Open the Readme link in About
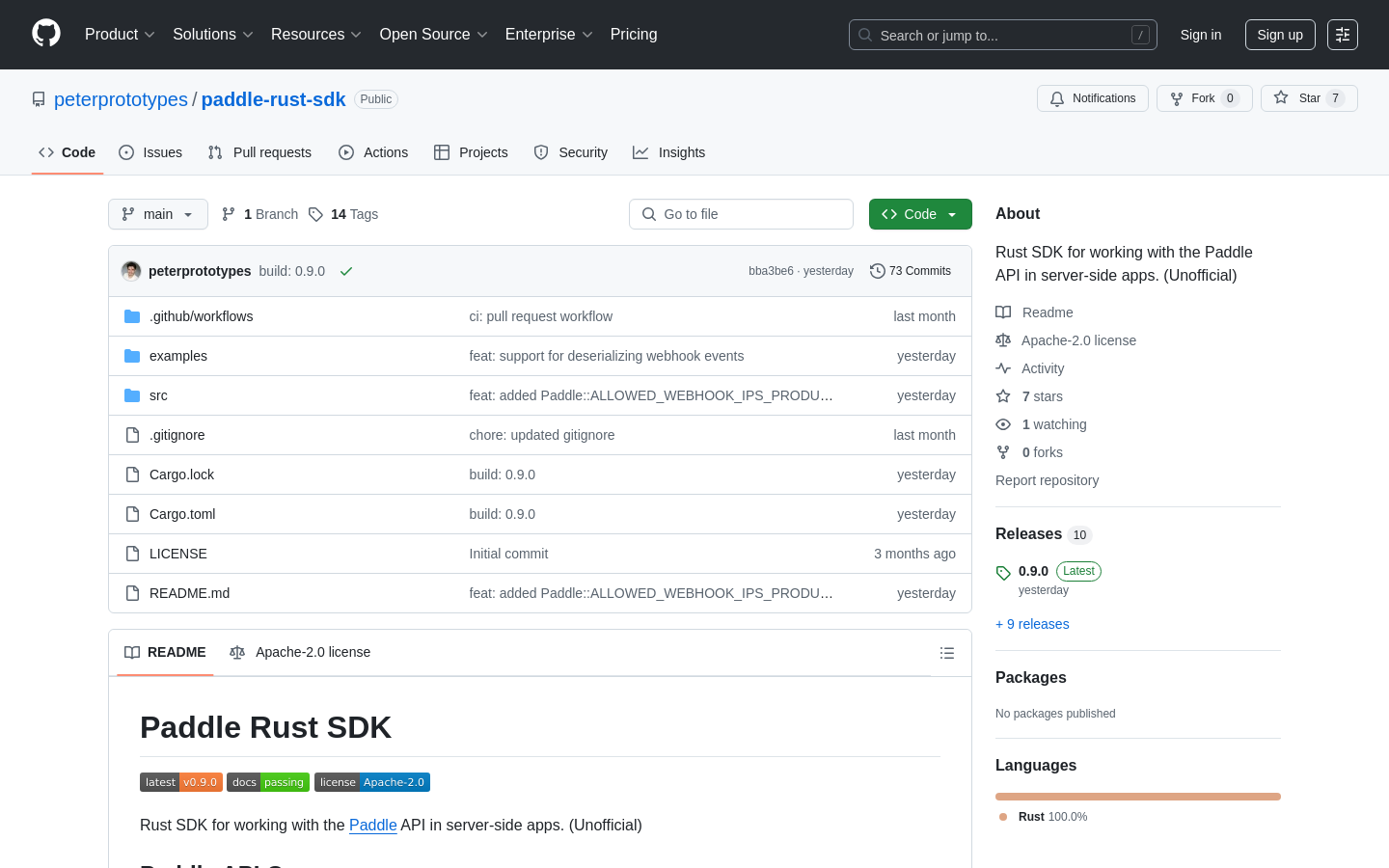Viewport: 1389px width, 868px height. (x=1034, y=312)
